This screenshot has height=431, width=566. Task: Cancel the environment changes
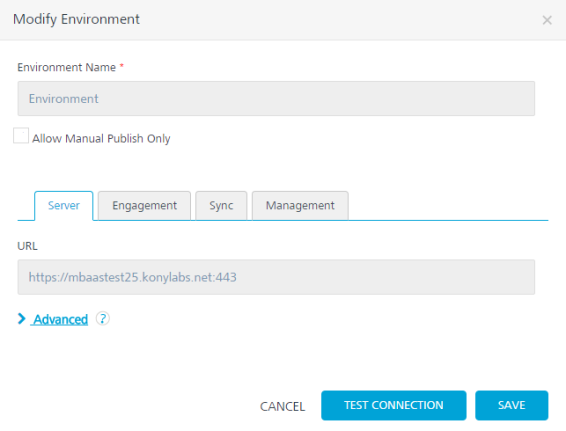pyautogui.click(x=282, y=406)
